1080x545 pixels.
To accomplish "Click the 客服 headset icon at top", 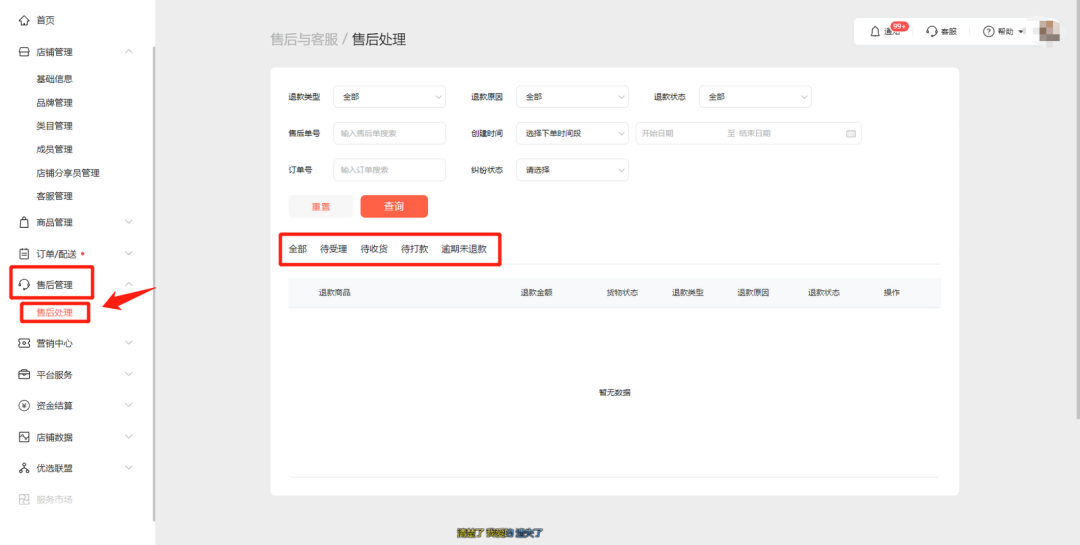I will (932, 32).
